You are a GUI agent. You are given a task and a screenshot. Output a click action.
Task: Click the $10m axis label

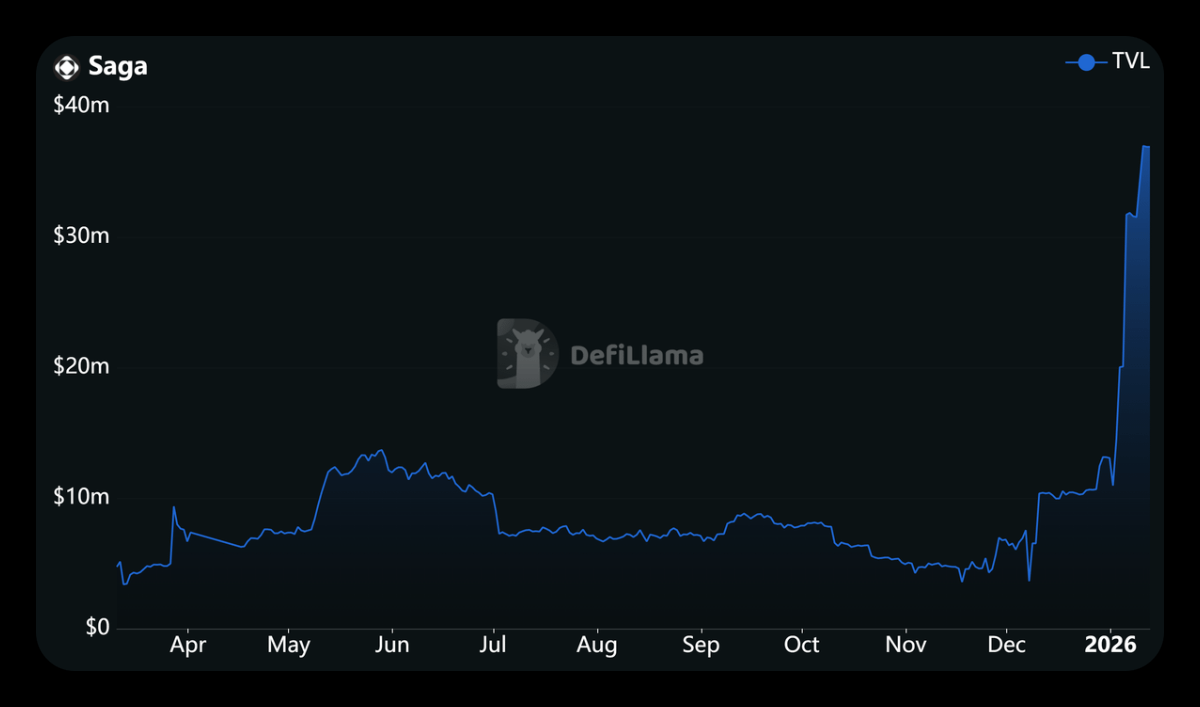pyautogui.click(x=81, y=497)
